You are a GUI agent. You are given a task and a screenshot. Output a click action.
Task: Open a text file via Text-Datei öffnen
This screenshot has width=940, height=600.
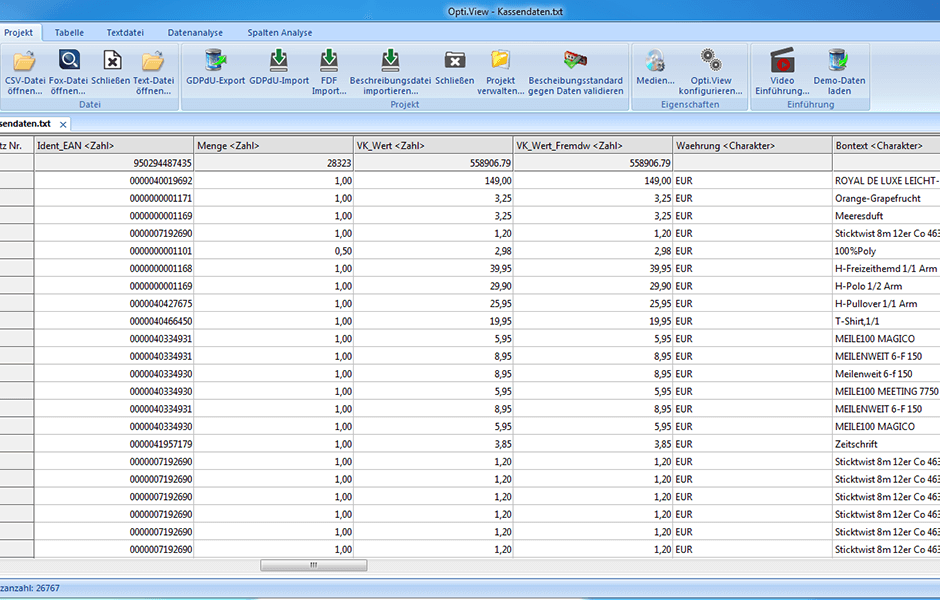click(153, 72)
